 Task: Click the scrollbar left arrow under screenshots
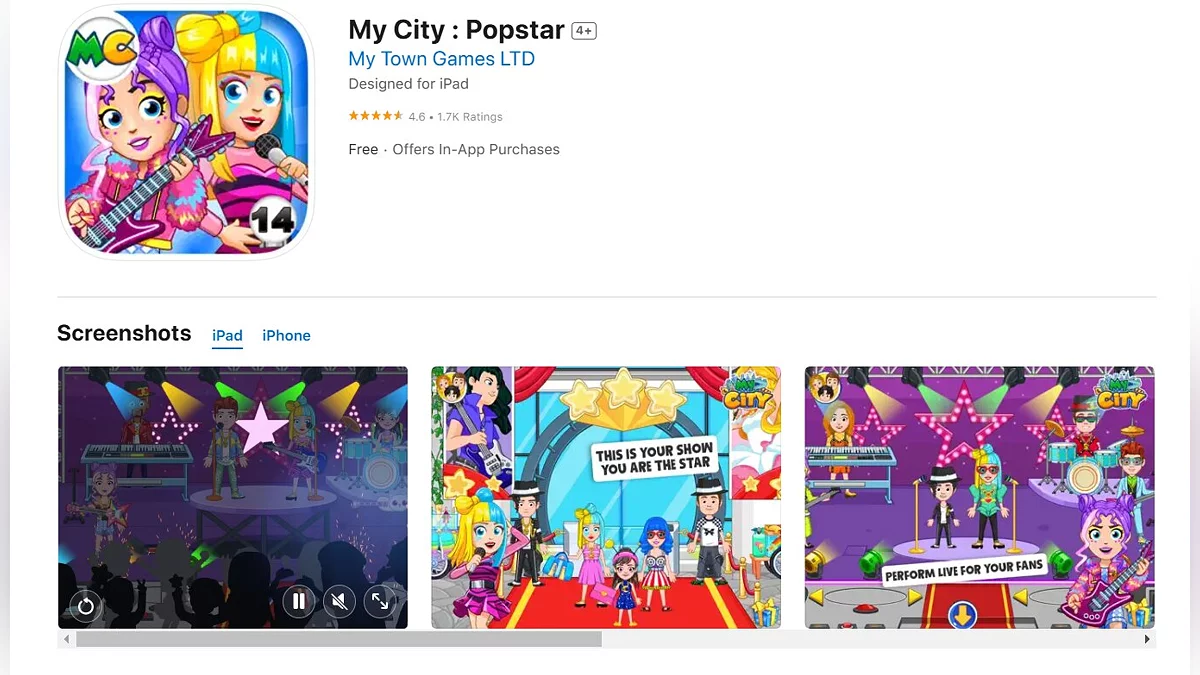coord(67,639)
